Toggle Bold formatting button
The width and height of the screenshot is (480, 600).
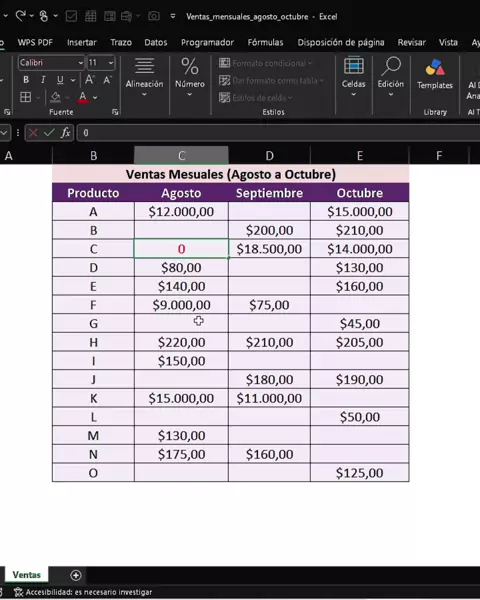coord(26,80)
